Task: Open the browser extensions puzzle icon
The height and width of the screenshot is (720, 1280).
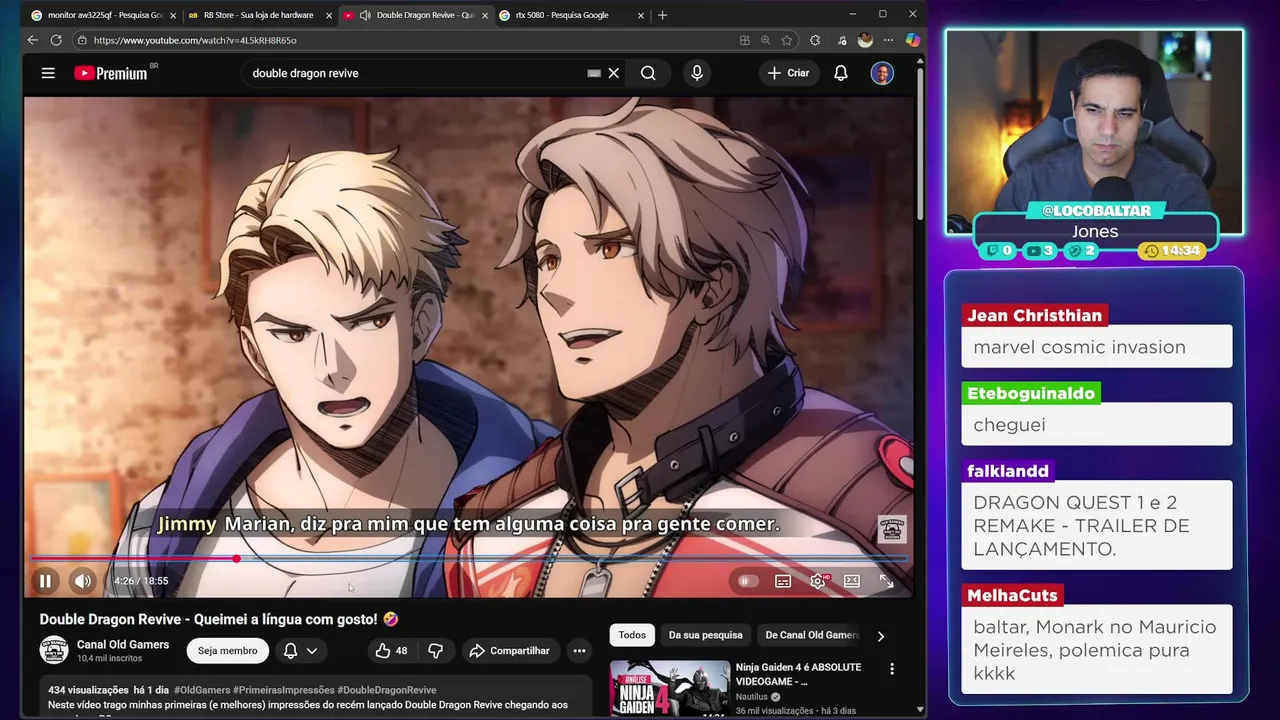Action: [815, 40]
